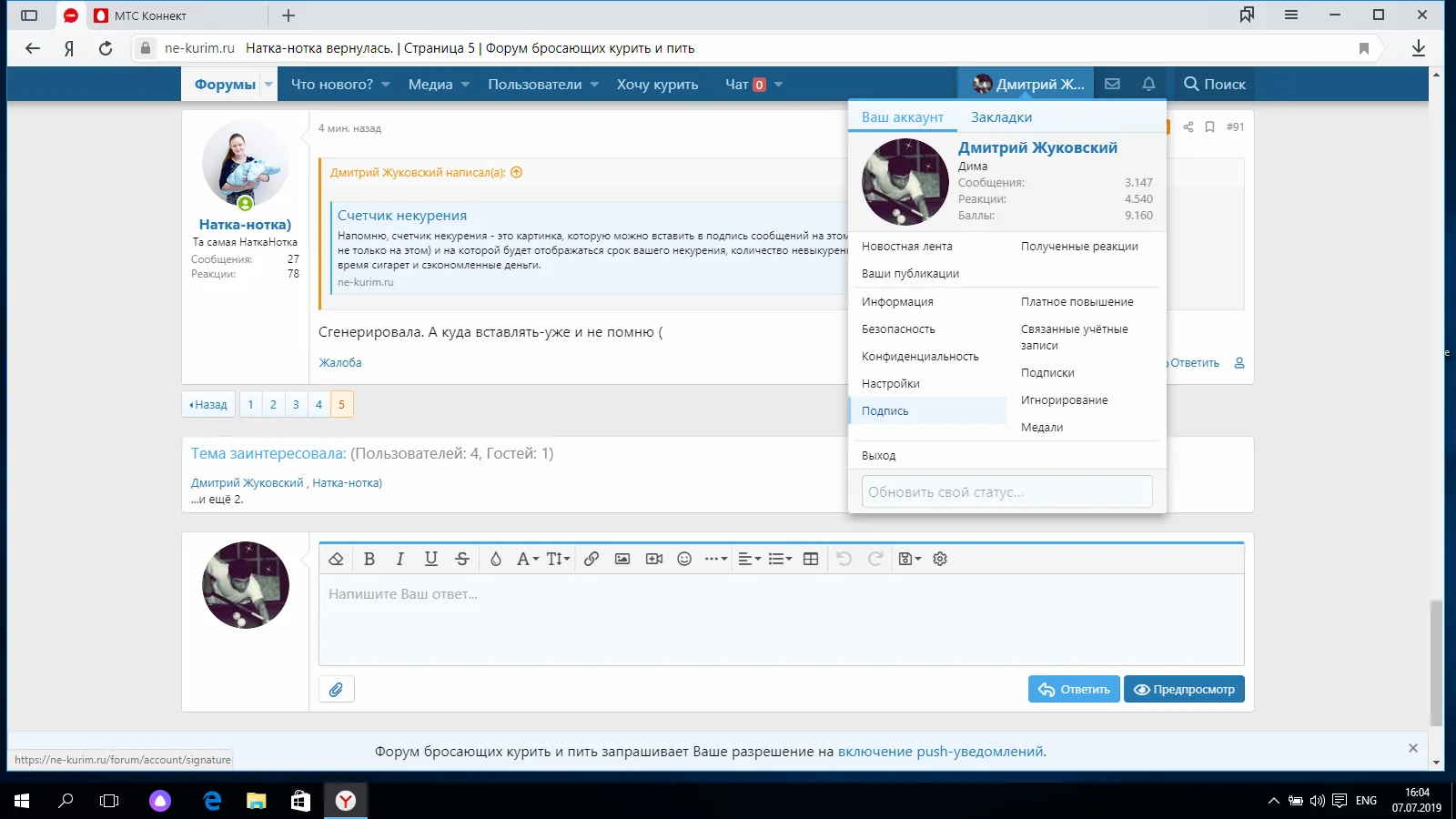Open the smilies emoji picker
Screen dimensions: 1456x819
[x=685, y=559]
